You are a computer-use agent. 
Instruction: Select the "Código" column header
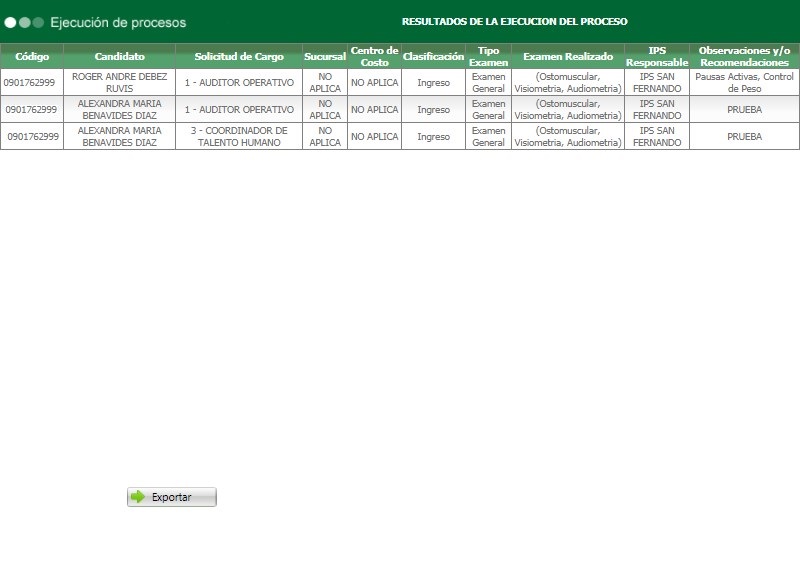pos(32,56)
